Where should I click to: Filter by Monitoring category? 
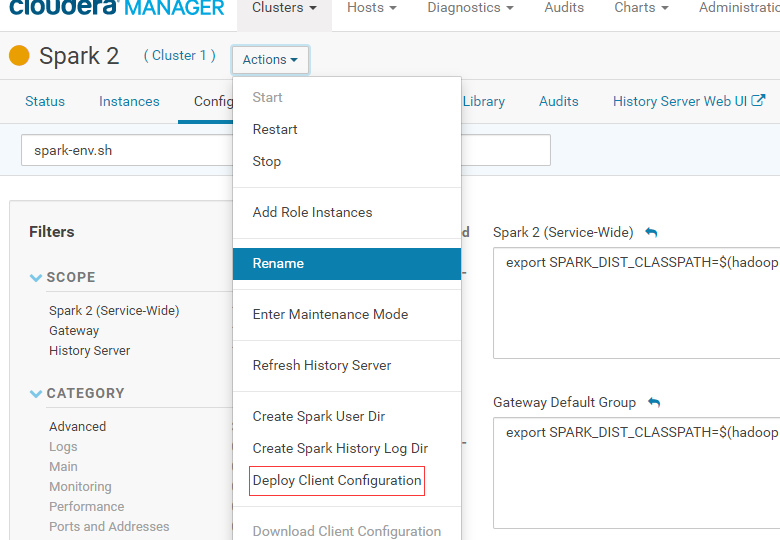[80, 486]
